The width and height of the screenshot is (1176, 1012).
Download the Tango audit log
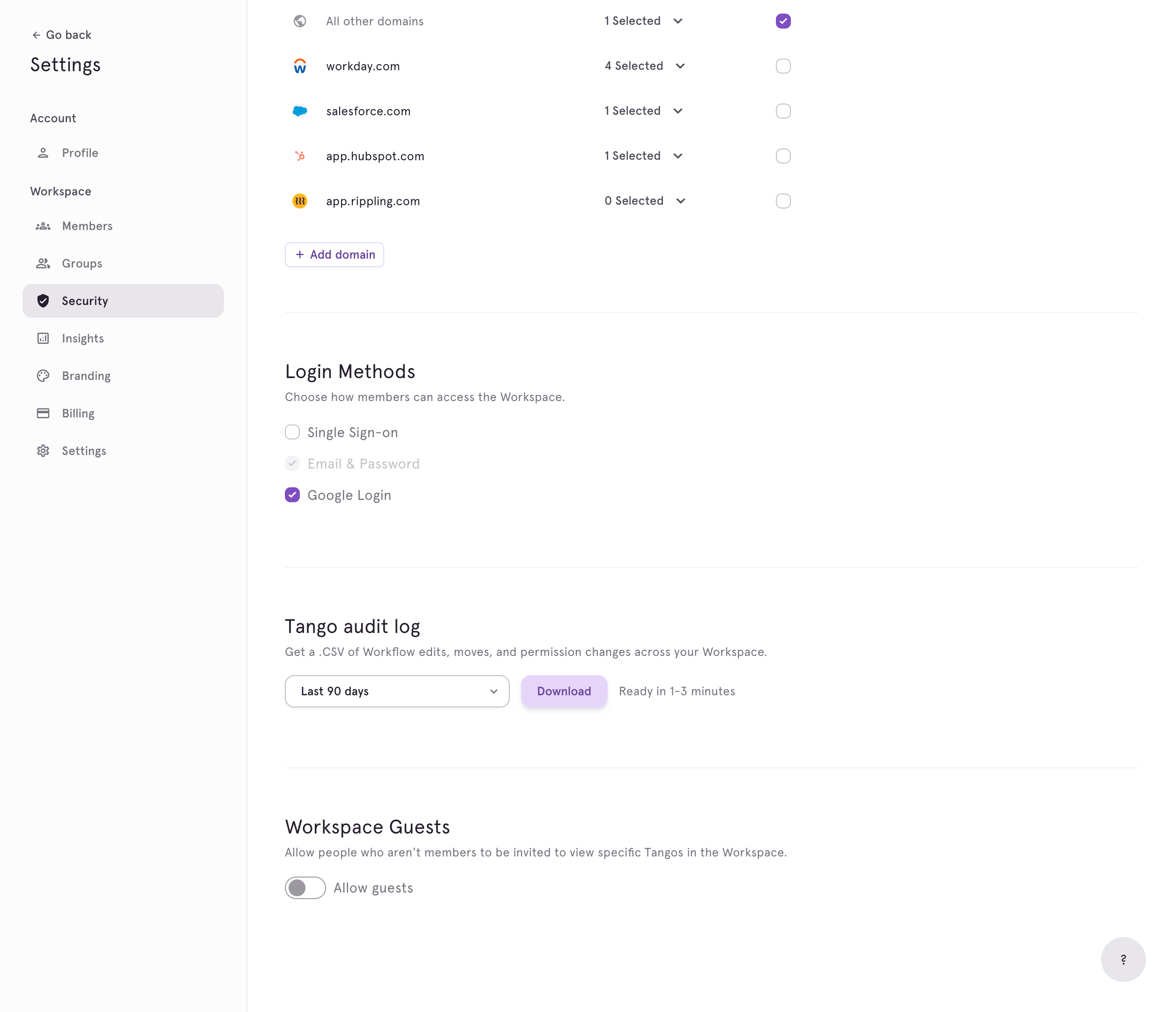point(564,692)
